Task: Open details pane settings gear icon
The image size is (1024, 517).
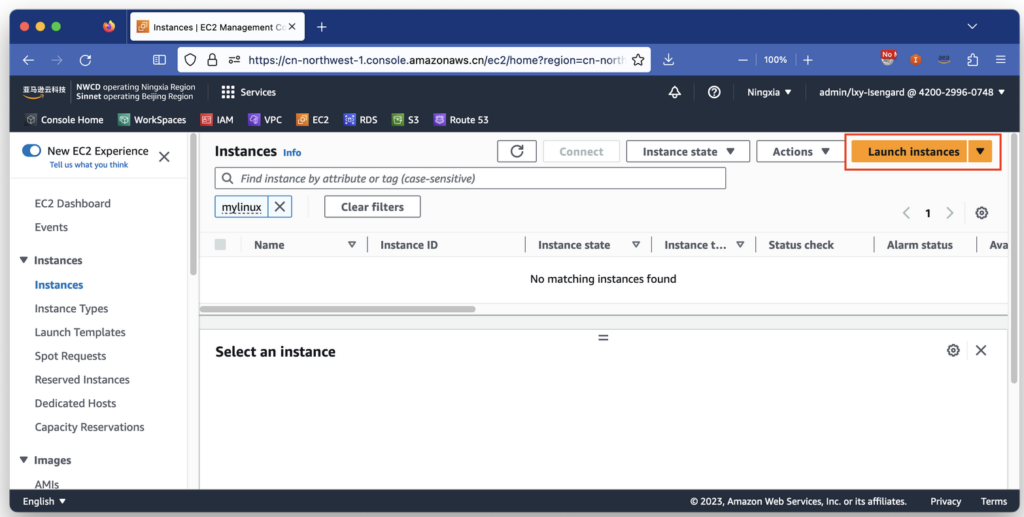Action: [x=953, y=351]
